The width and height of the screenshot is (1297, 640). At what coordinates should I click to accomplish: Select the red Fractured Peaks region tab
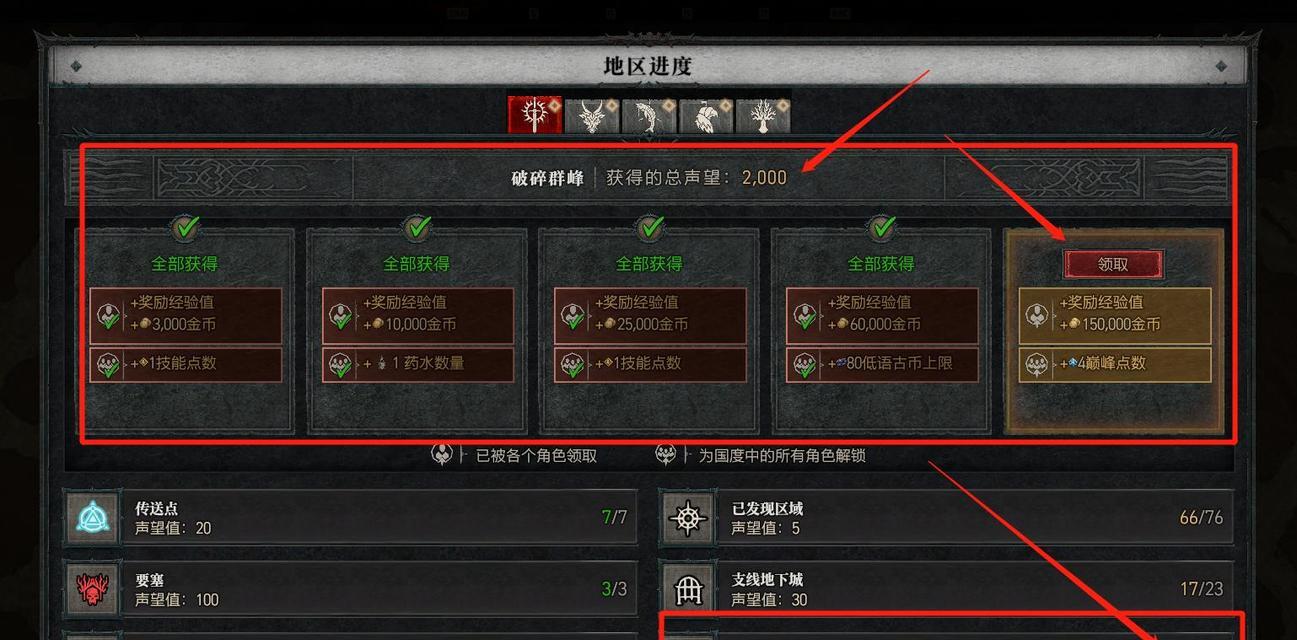pos(534,115)
